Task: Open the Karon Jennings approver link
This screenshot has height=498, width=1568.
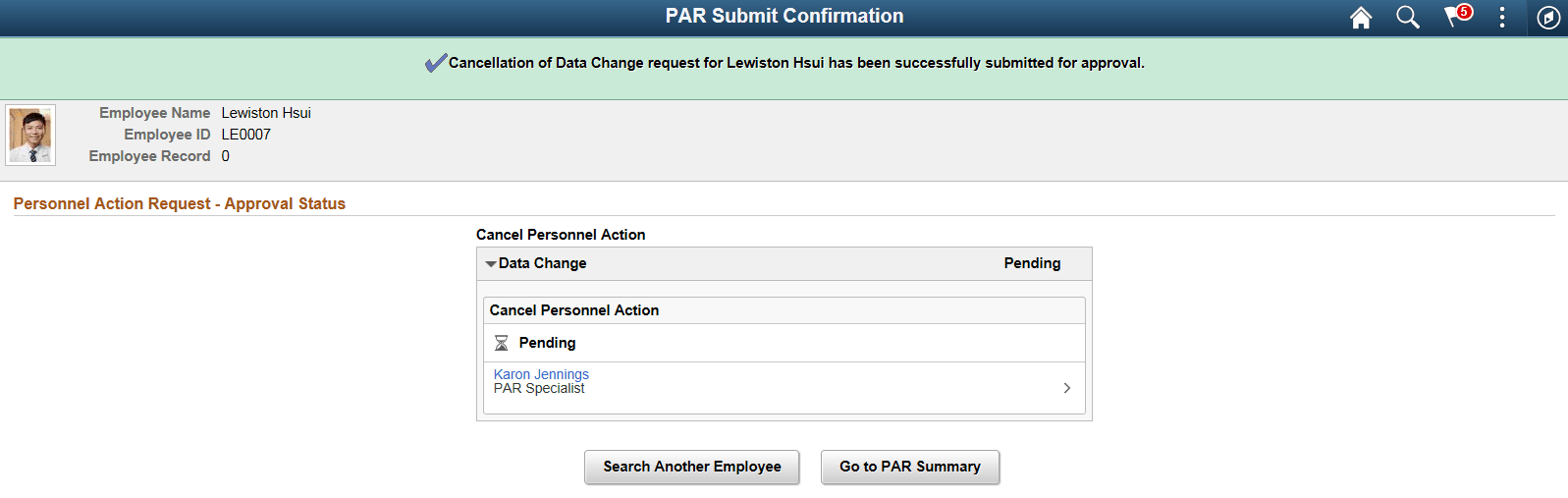Action: 541,374
